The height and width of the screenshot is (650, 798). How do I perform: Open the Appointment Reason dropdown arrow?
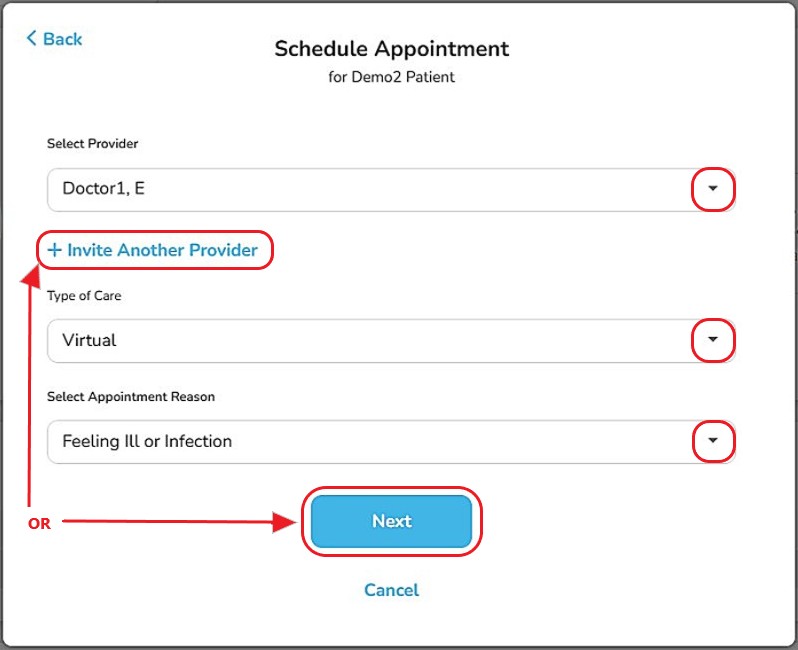tap(713, 440)
